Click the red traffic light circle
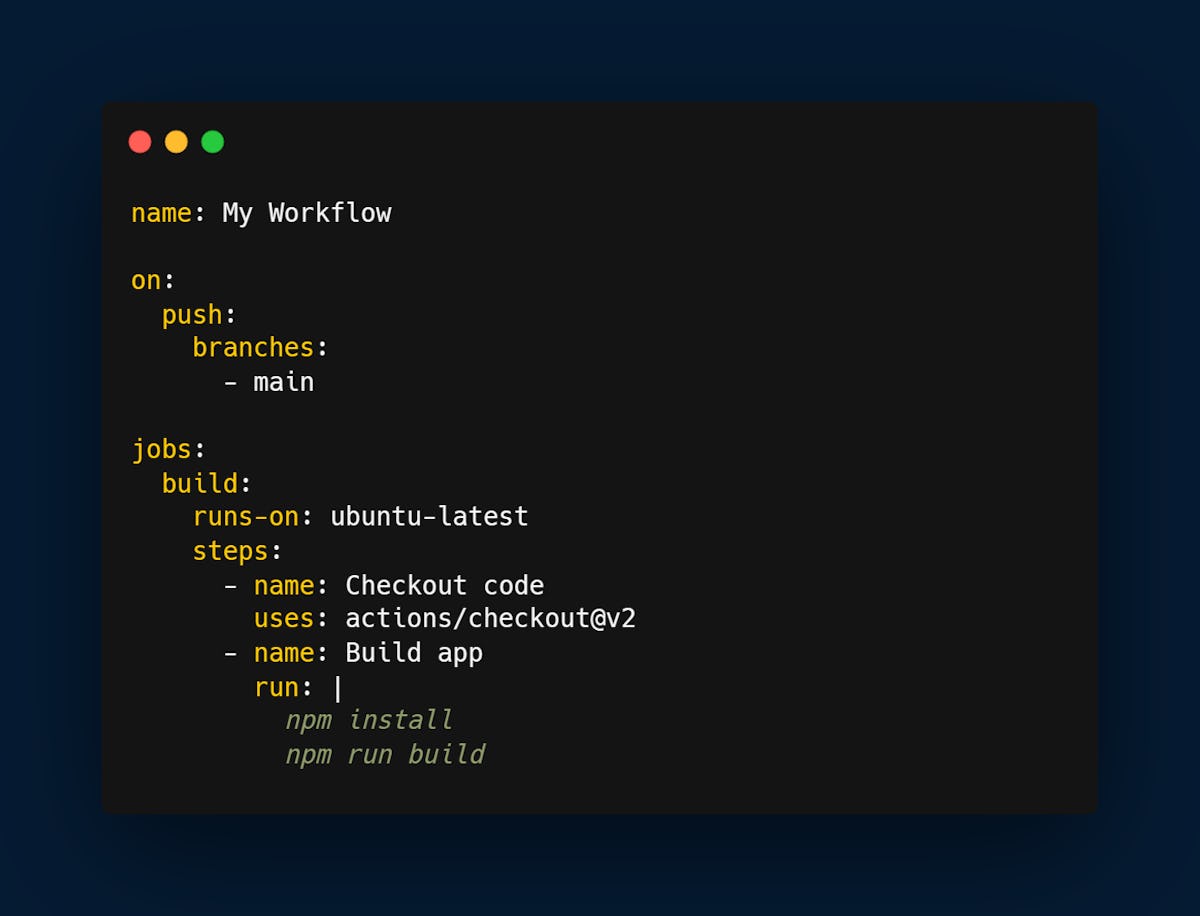The width and height of the screenshot is (1200, 916). (140, 141)
